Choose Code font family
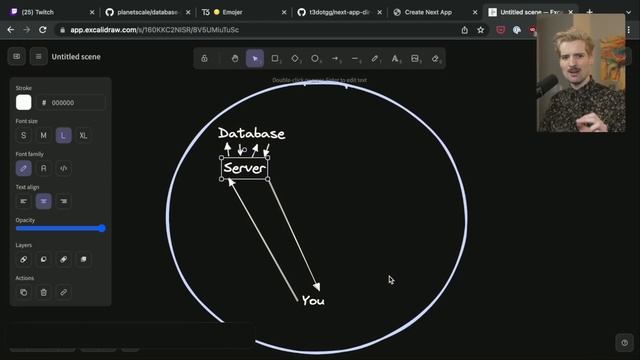 click(x=63, y=168)
